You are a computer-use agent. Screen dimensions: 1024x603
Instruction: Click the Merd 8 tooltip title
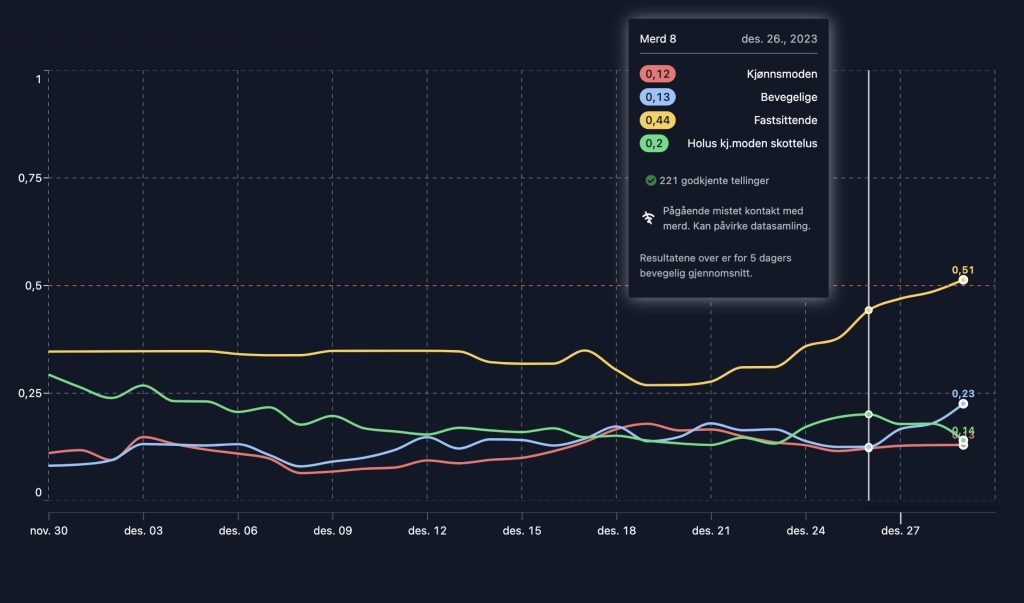click(x=658, y=39)
